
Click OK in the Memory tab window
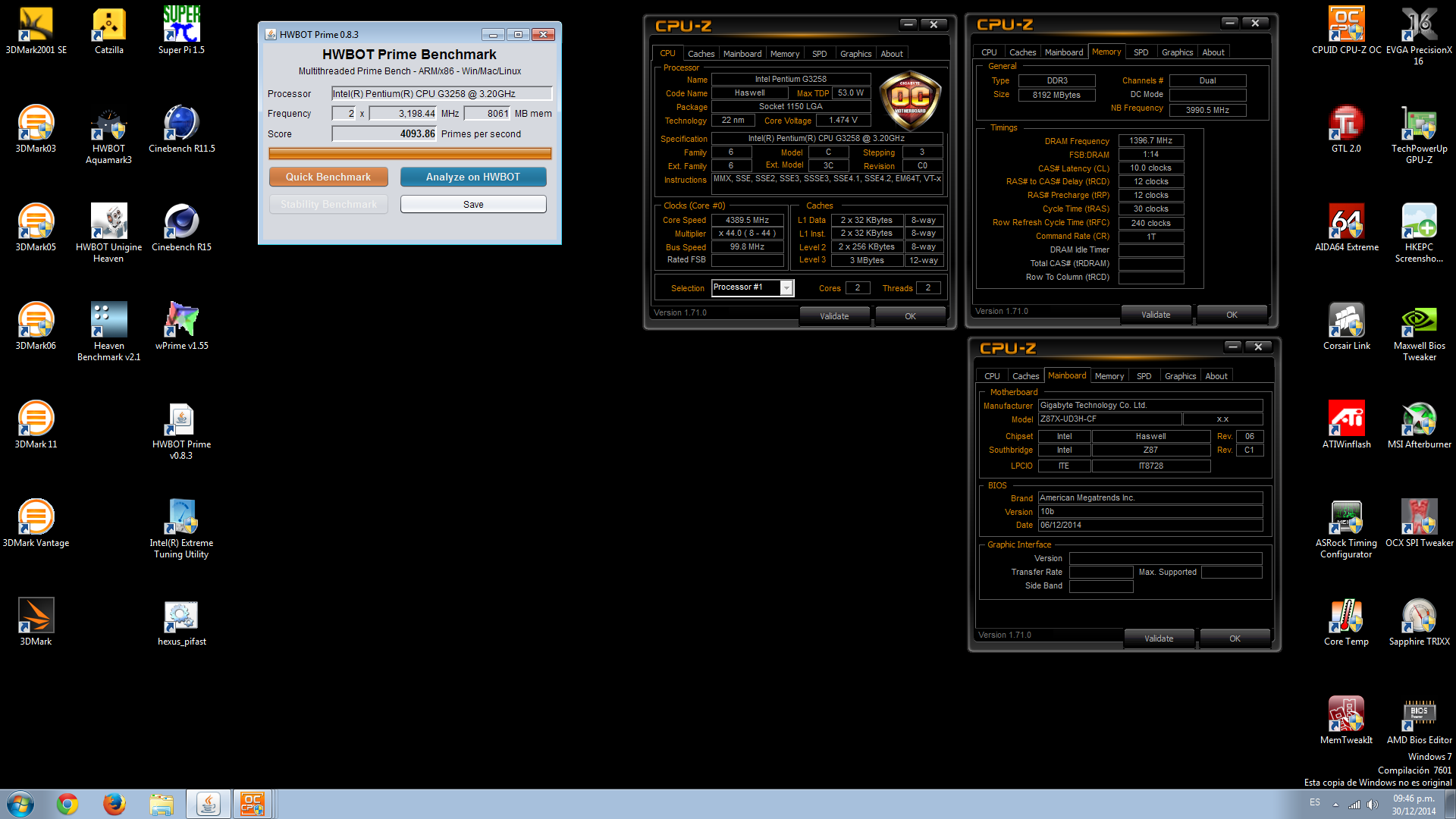point(1232,315)
